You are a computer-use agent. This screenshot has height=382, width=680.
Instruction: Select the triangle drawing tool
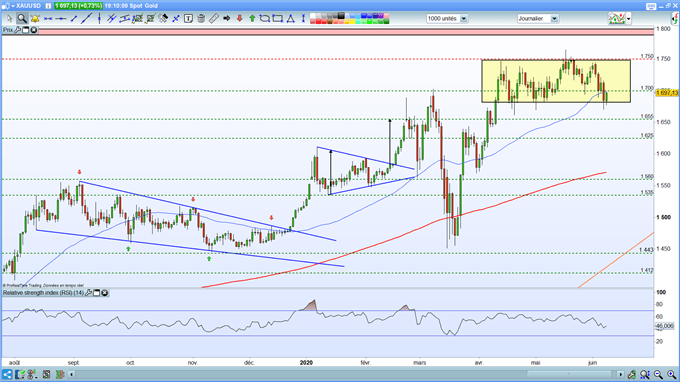coord(291,19)
